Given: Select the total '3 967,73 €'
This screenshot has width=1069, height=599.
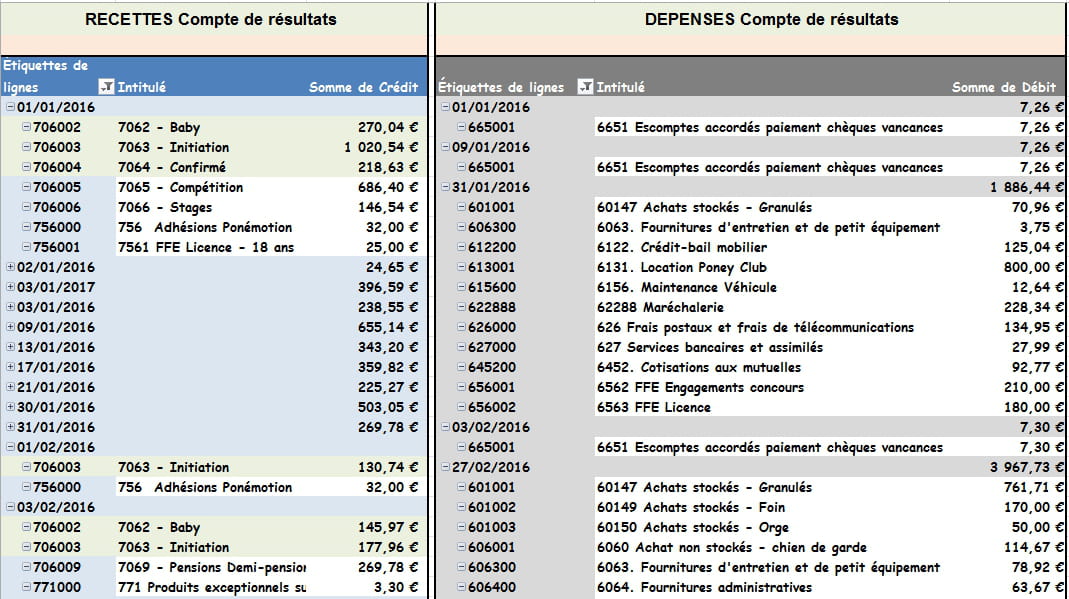Looking at the screenshot, I should (1027, 467).
